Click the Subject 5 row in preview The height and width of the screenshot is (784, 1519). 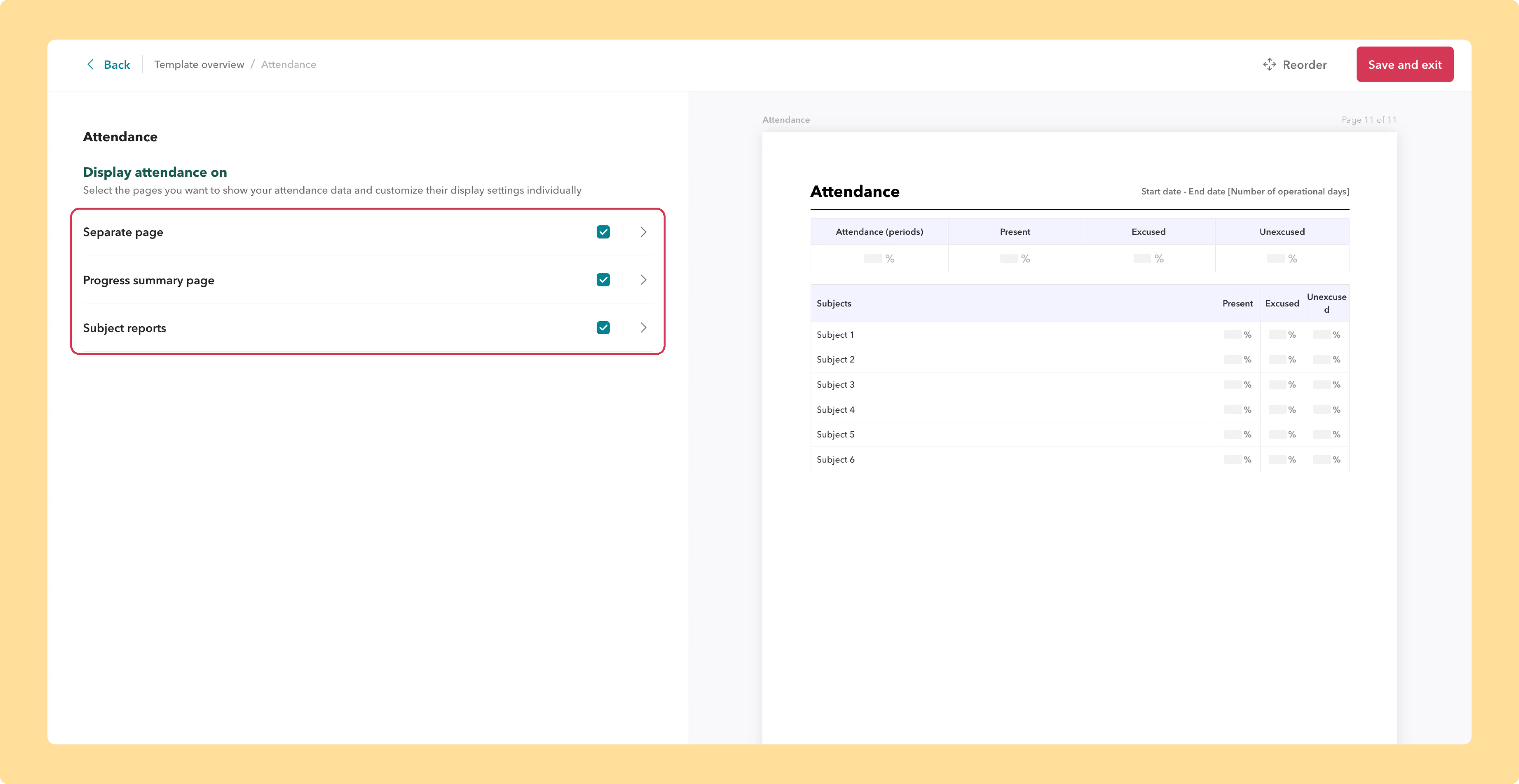point(1080,435)
